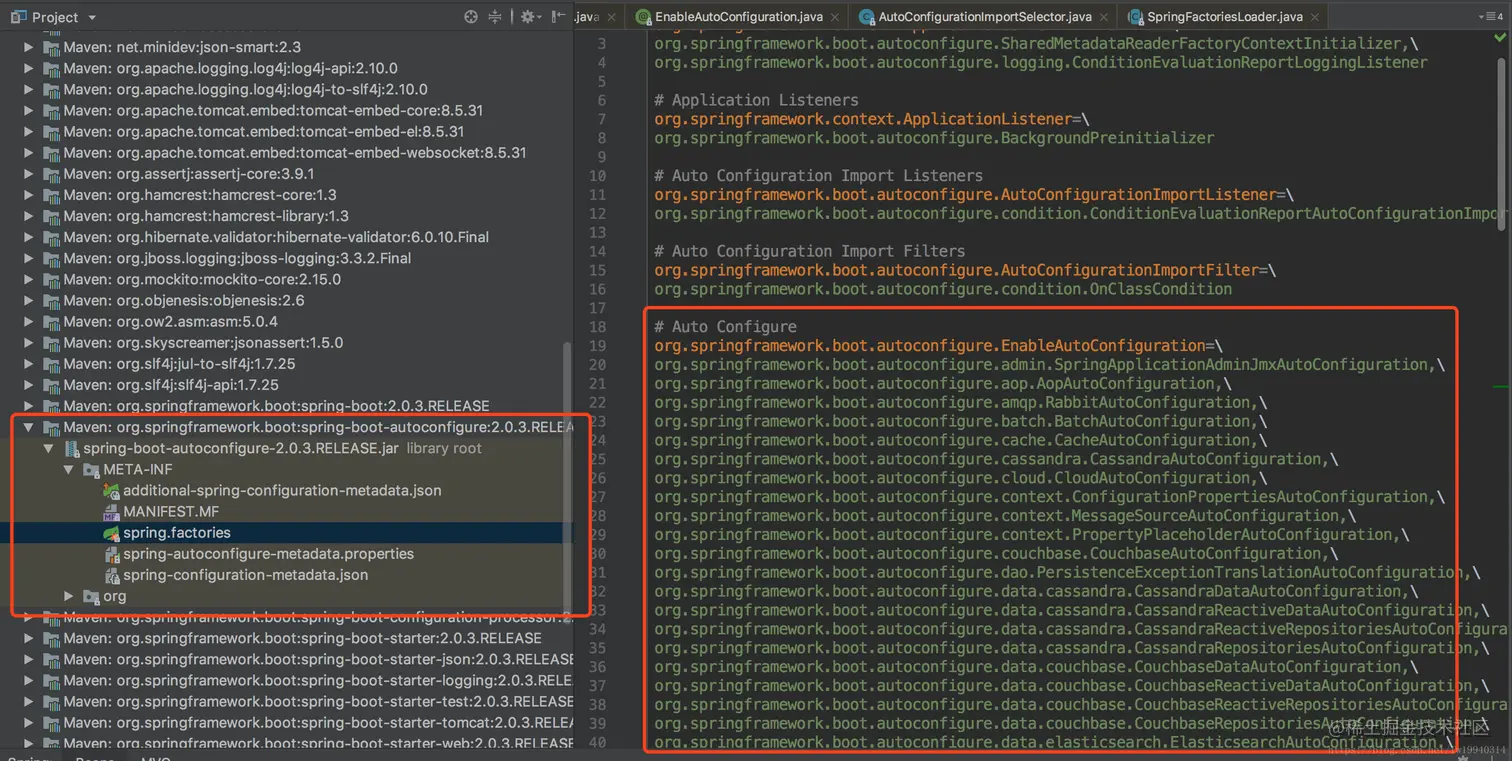Click the RabbitAutoConfiguration line

(961, 403)
